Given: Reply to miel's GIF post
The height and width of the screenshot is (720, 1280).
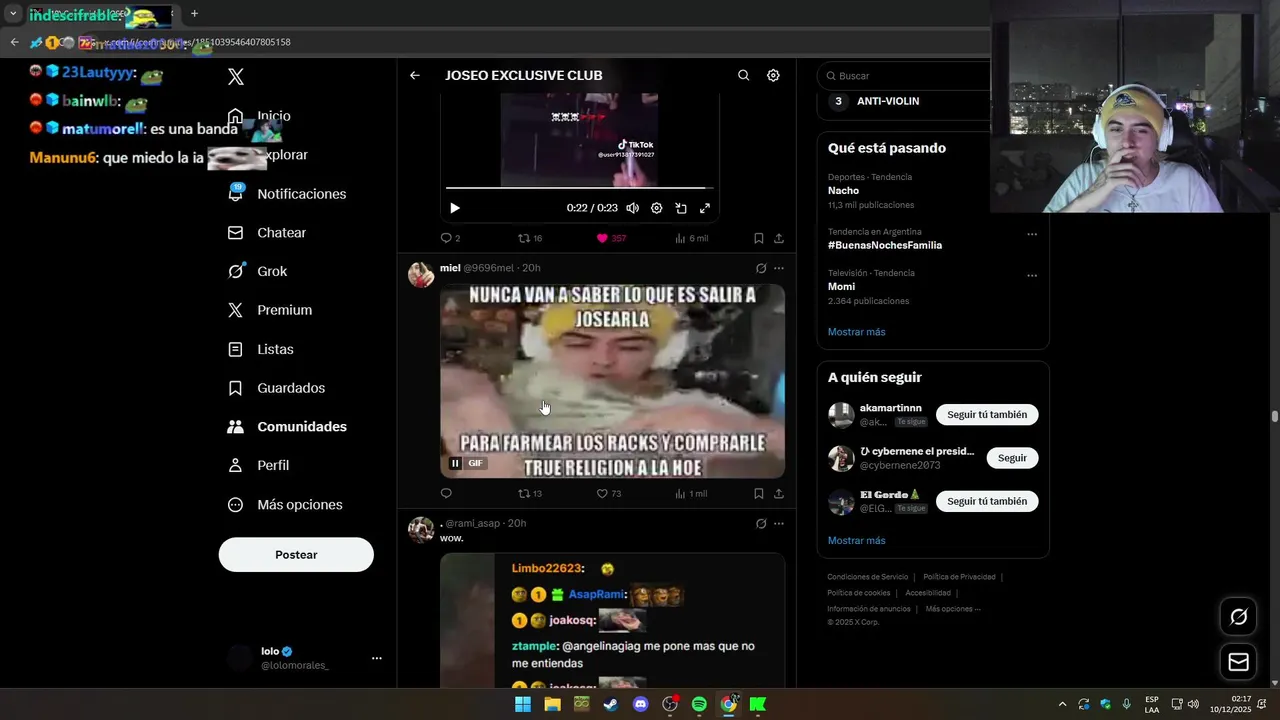Looking at the screenshot, I should pos(446,493).
